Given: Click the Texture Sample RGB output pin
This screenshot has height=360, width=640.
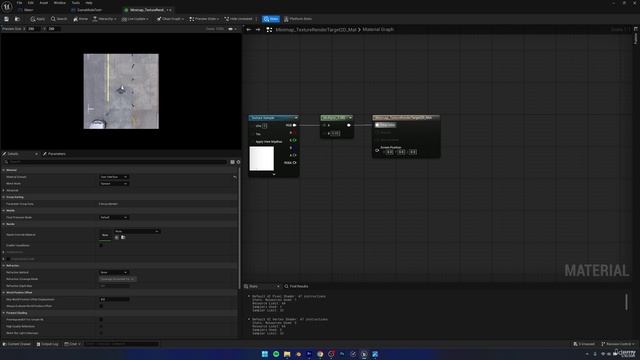Looking at the screenshot, I should (x=294, y=125).
